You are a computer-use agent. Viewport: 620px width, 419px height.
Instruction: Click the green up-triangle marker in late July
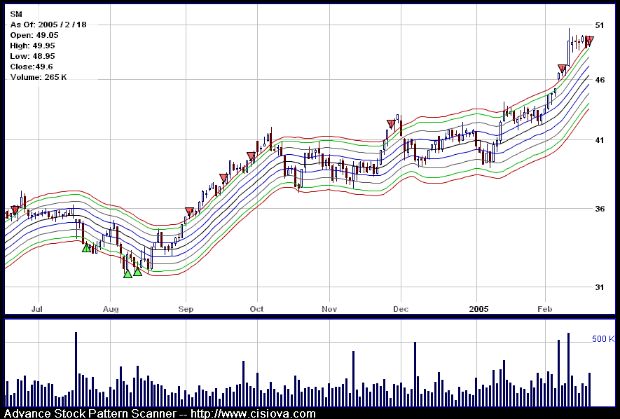(x=86, y=247)
